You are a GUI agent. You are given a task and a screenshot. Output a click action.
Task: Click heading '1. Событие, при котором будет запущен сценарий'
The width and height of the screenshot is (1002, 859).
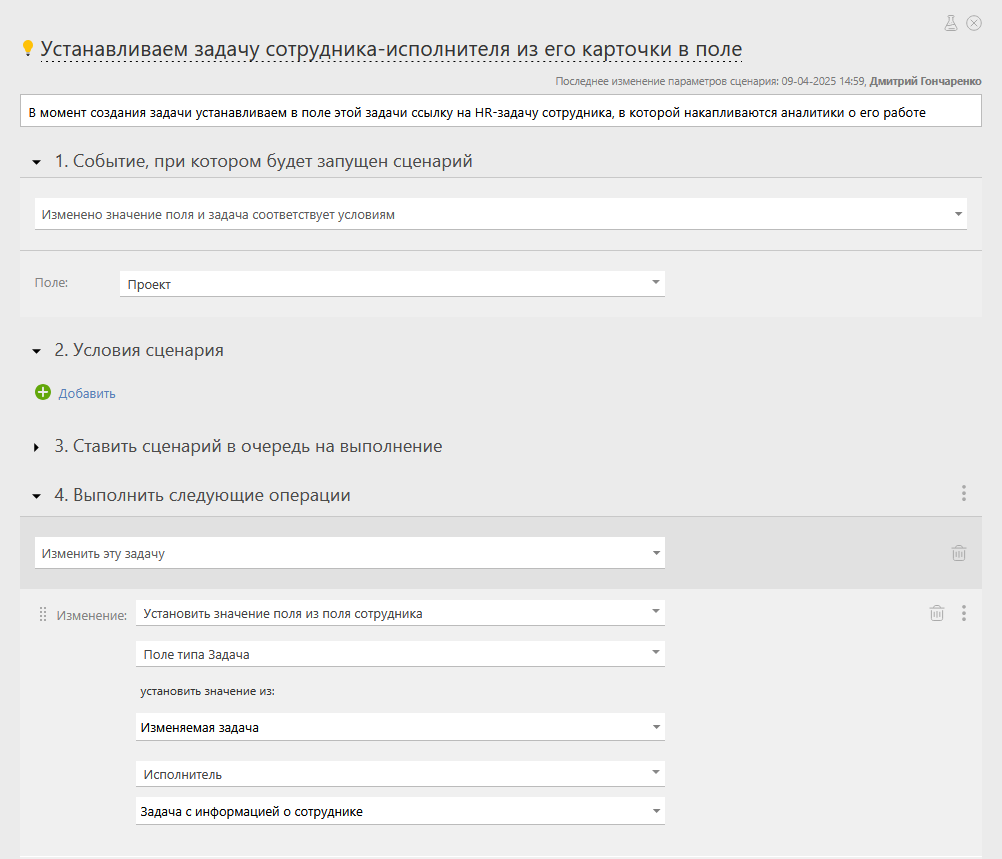(x=263, y=161)
